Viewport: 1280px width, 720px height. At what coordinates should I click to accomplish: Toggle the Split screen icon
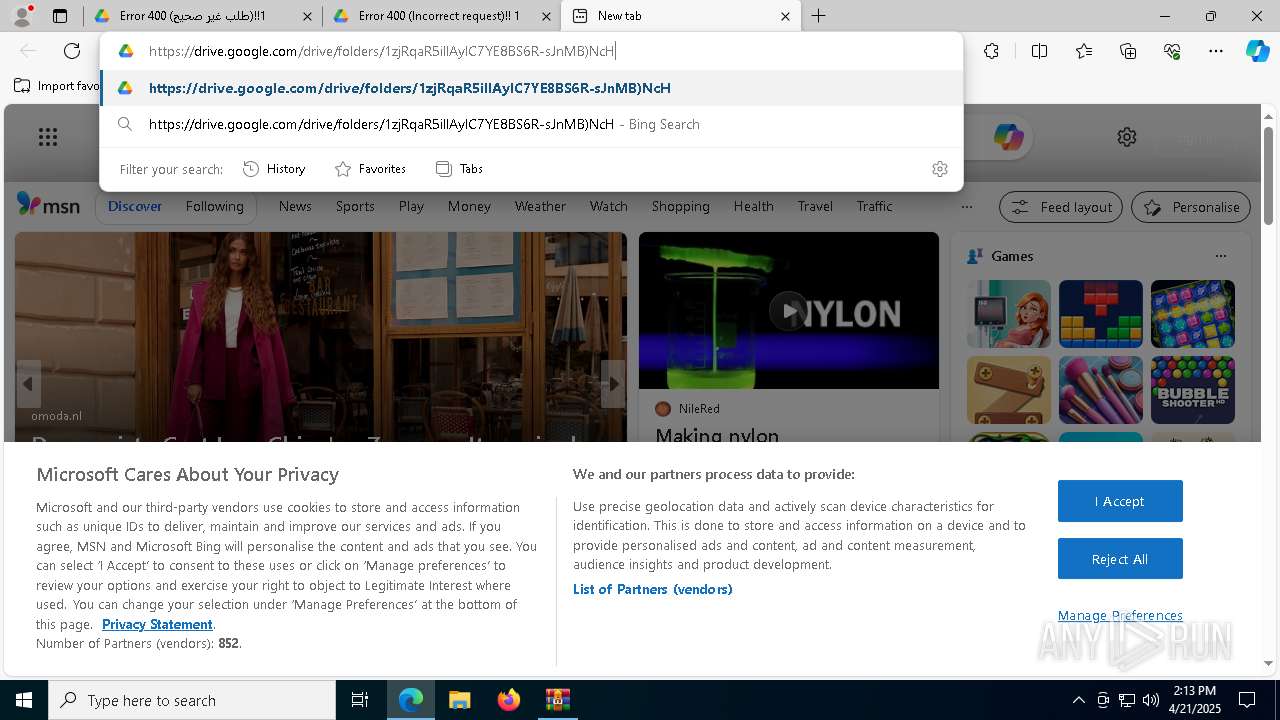click(x=1039, y=51)
